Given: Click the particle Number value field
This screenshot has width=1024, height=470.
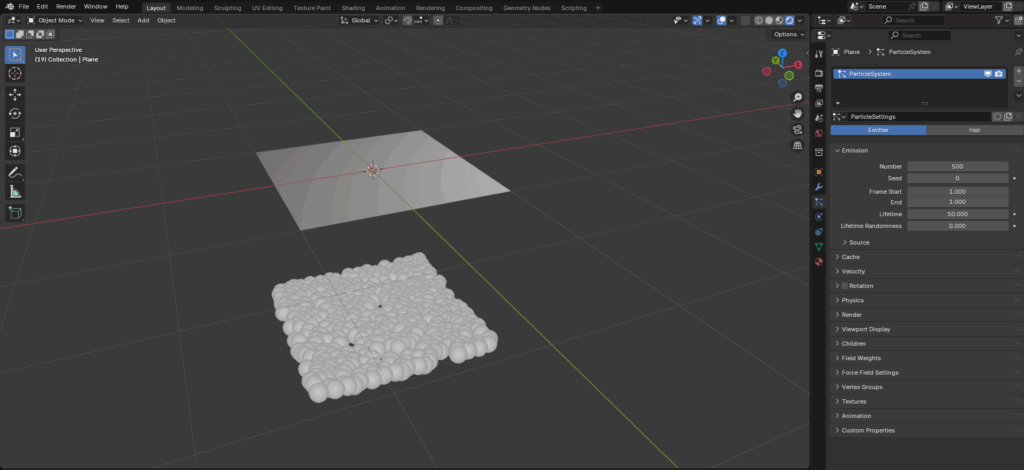Looking at the screenshot, I should [957, 166].
